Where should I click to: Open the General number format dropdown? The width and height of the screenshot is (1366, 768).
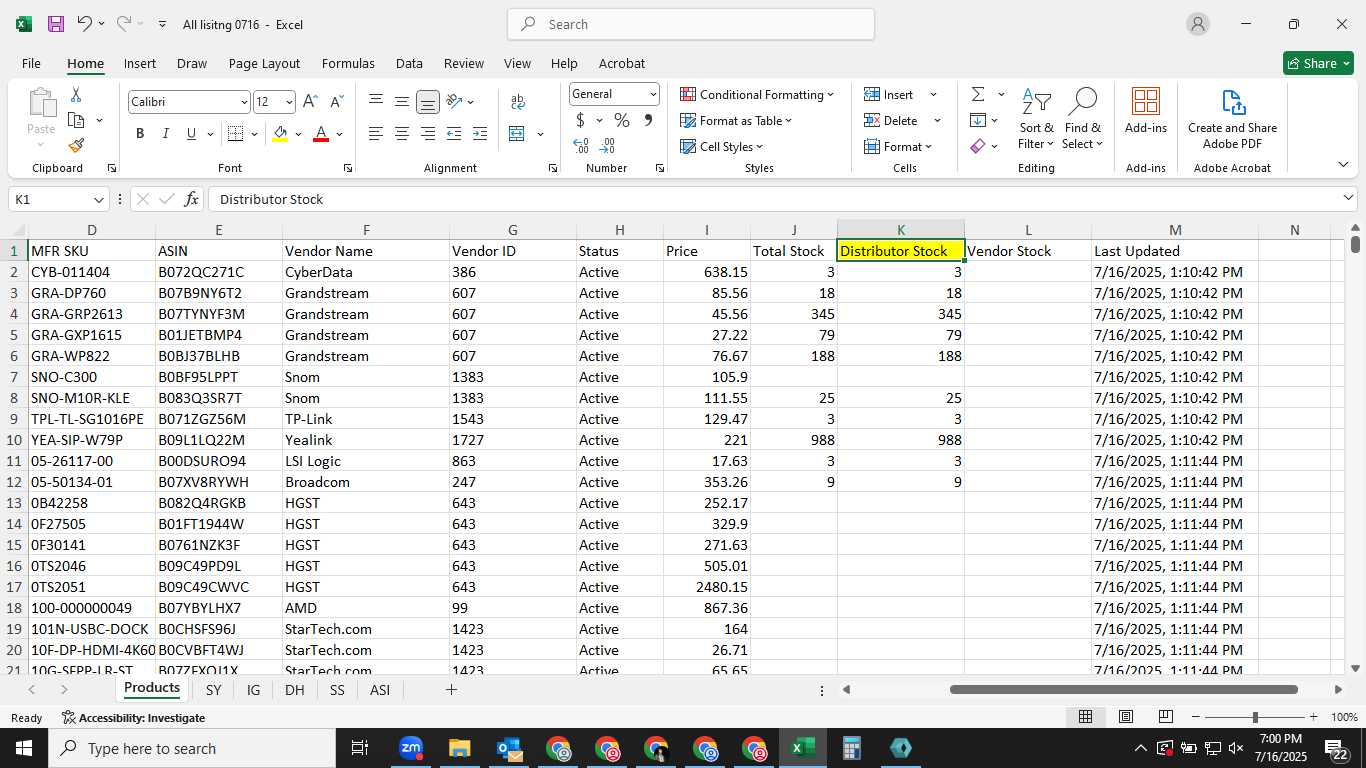[653, 94]
